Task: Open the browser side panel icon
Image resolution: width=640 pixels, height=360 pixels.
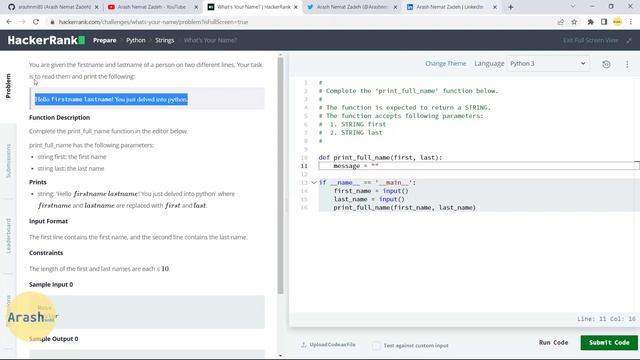Action: coord(604,22)
